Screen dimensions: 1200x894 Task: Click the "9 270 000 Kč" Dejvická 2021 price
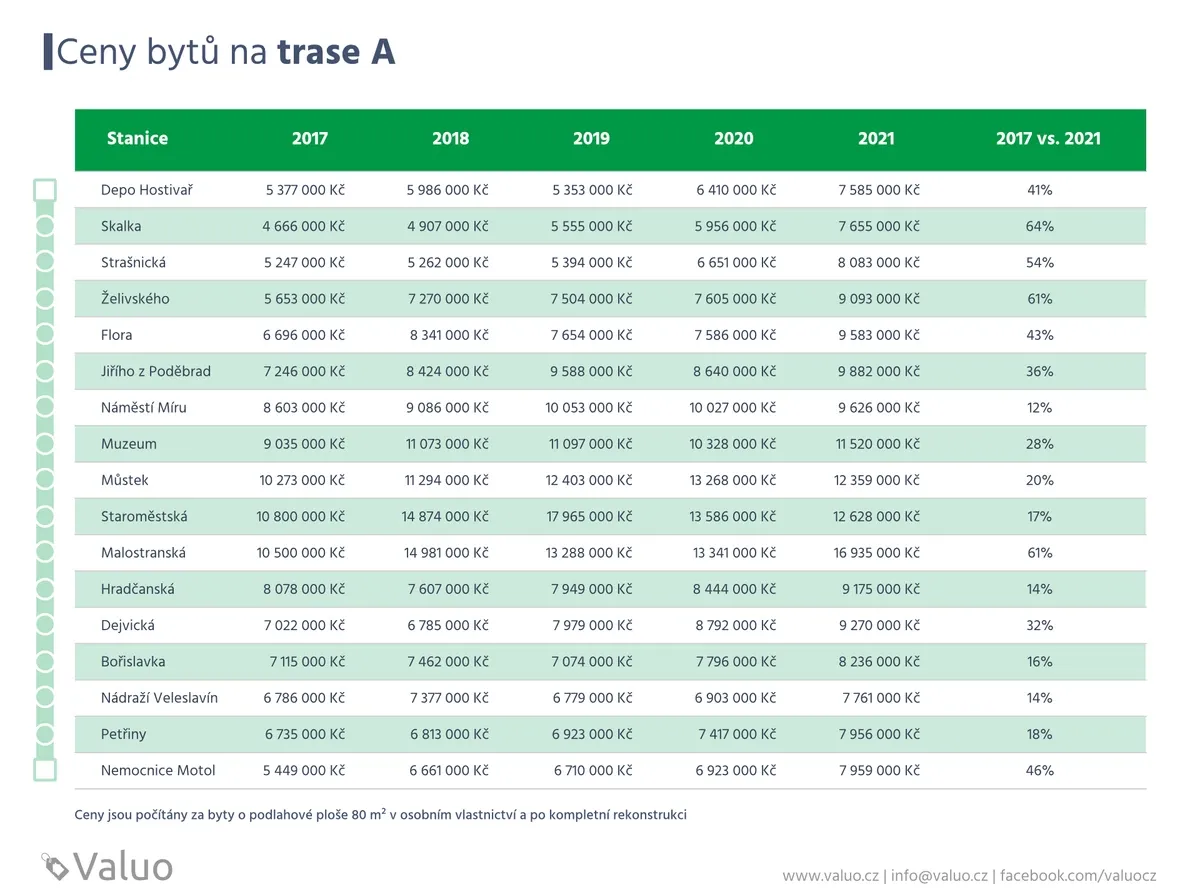(x=880, y=625)
